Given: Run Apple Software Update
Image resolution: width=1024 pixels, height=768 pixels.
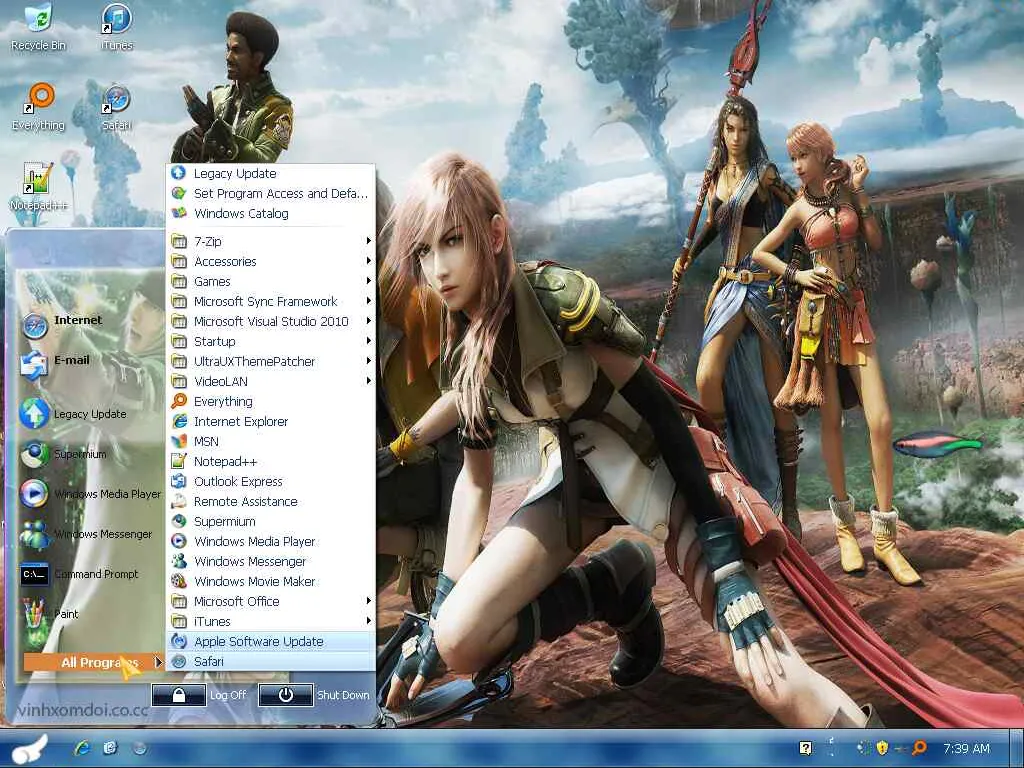Looking at the screenshot, I should point(271,641).
